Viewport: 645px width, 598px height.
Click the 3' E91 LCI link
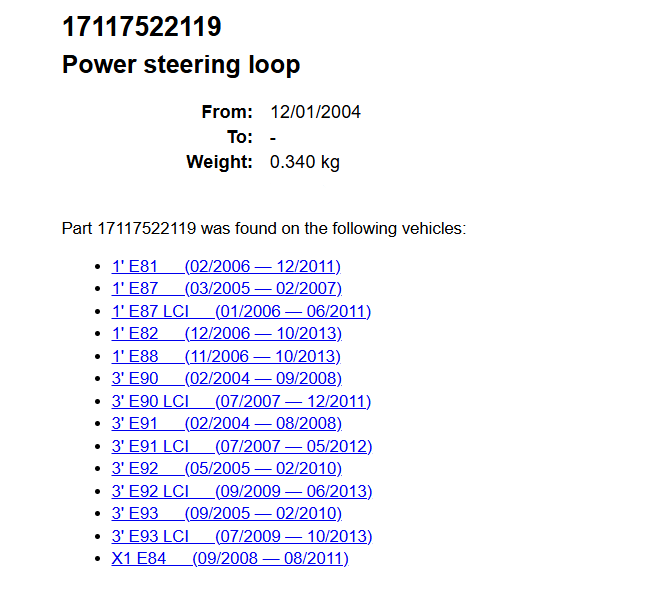click(241, 446)
